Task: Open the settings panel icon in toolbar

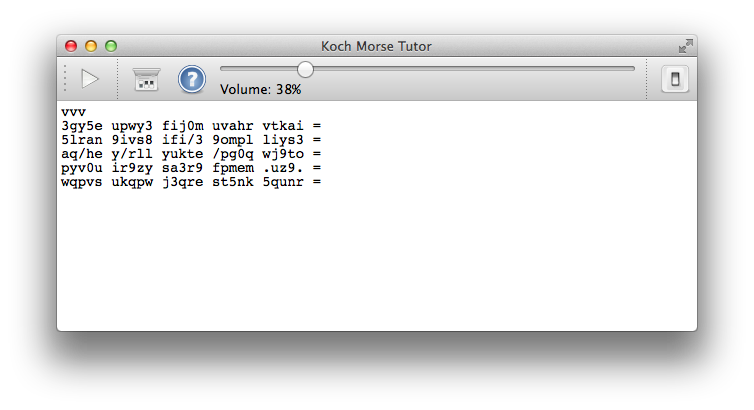Action: coord(146,79)
